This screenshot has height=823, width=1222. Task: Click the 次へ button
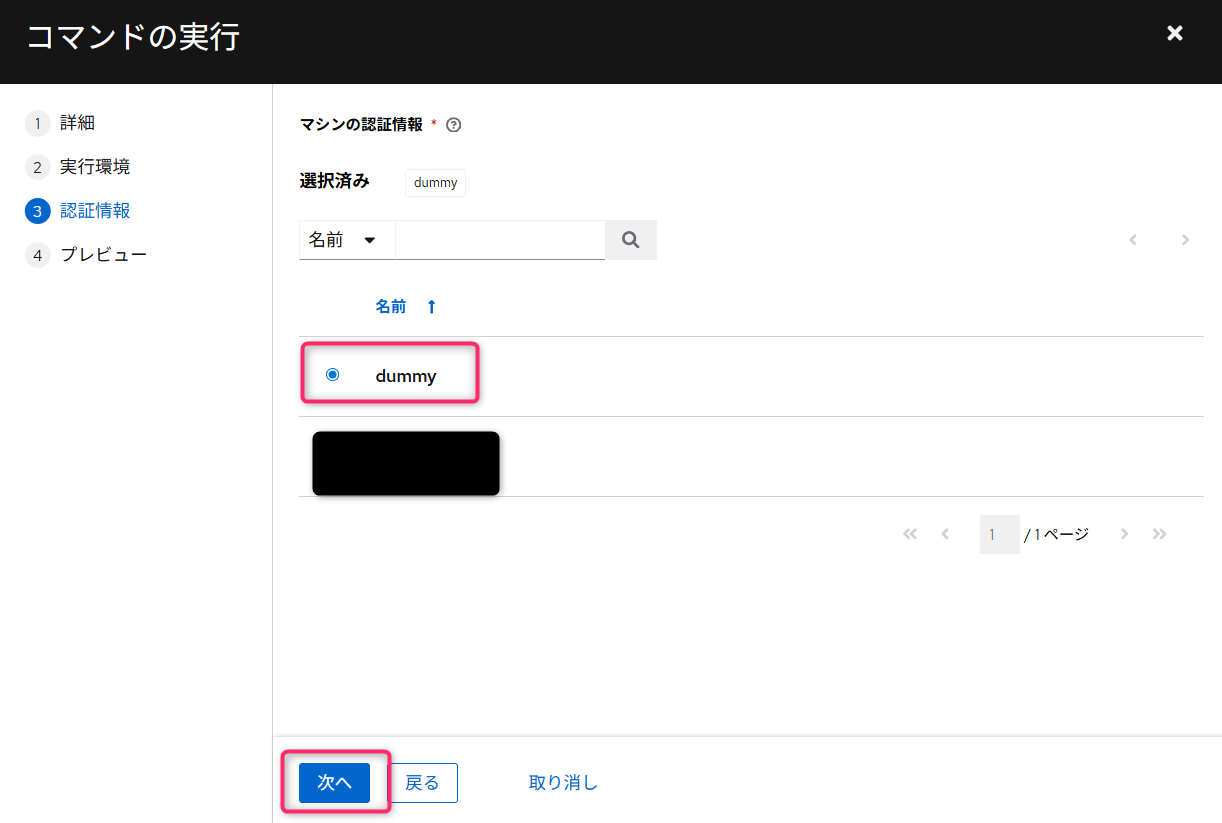334,783
